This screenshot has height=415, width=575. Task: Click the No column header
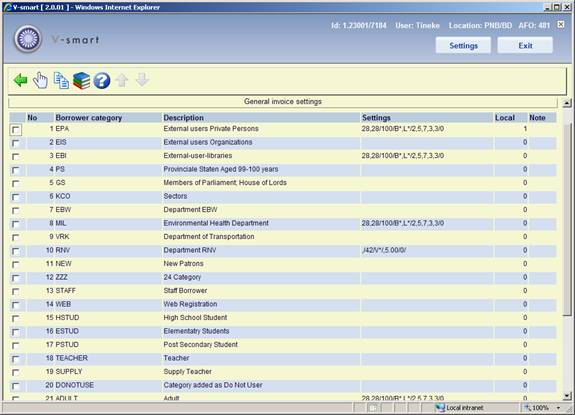pyautogui.click(x=32, y=118)
